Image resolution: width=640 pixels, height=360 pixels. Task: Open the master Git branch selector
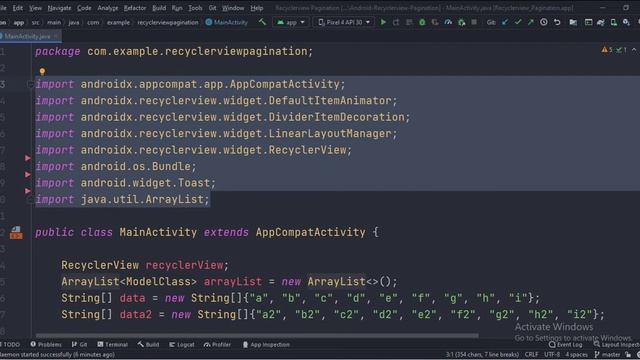coord(608,355)
